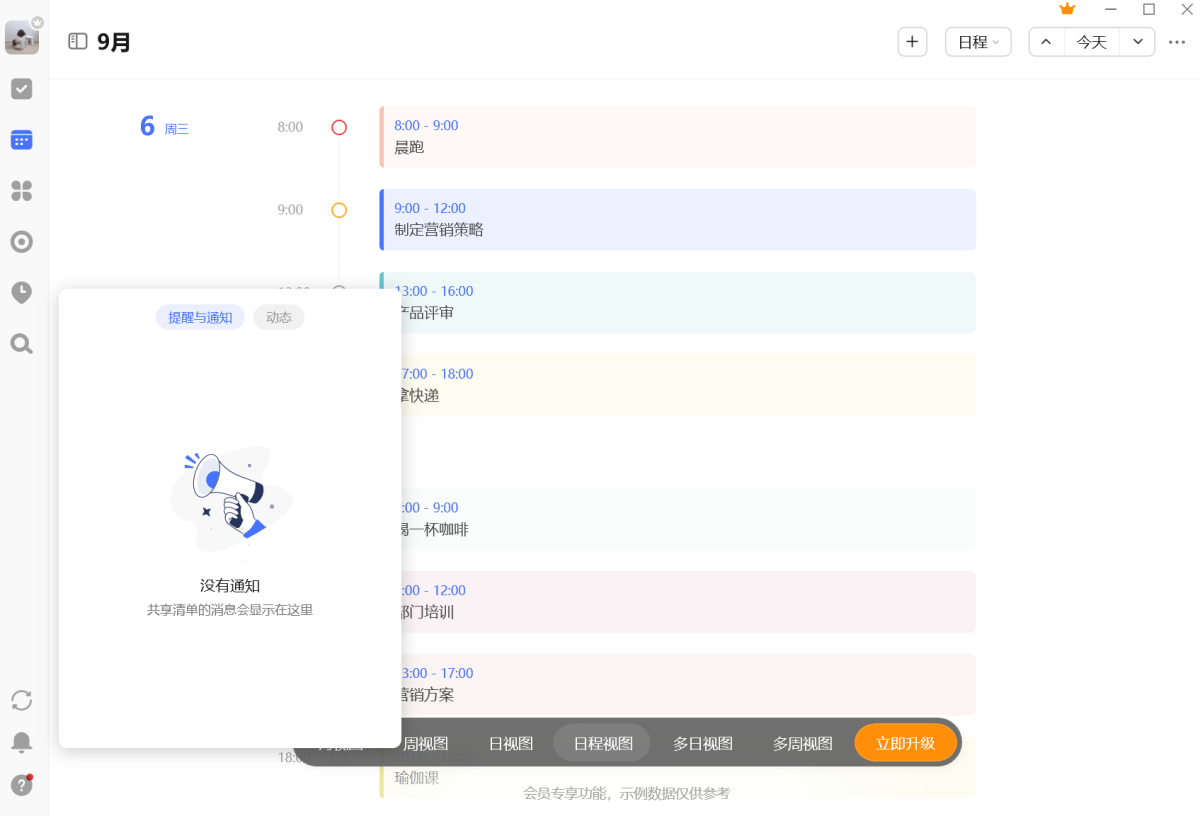Click the 立即升级 upgrade button
The width and height of the screenshot is (1200, 816).
pyautogui.click(x=906, y=743)
